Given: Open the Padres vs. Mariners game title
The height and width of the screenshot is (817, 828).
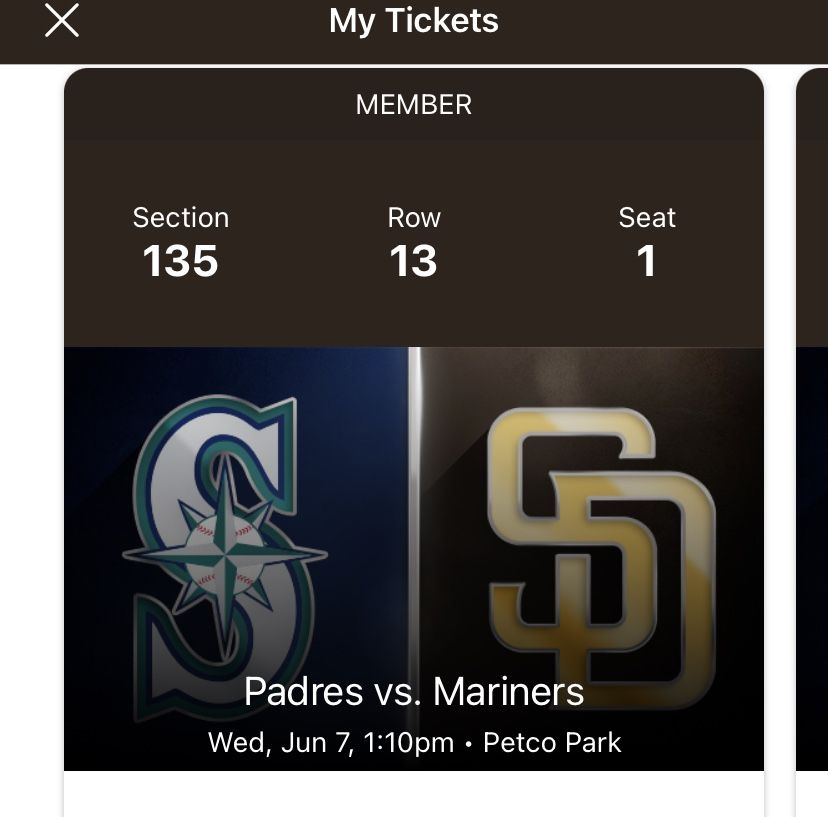Looking at the screenshot, I should point(414,691).
